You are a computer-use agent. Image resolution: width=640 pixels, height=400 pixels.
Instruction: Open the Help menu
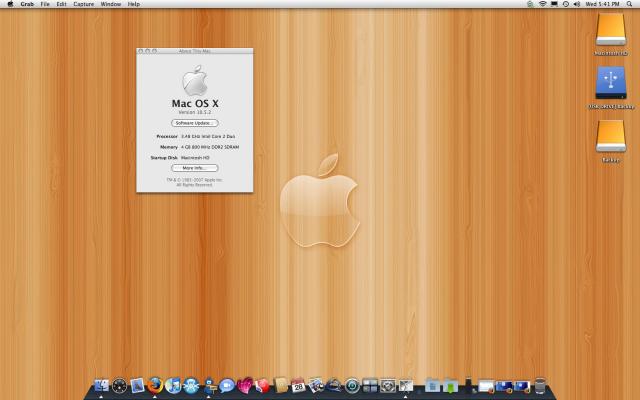[133, 4]
